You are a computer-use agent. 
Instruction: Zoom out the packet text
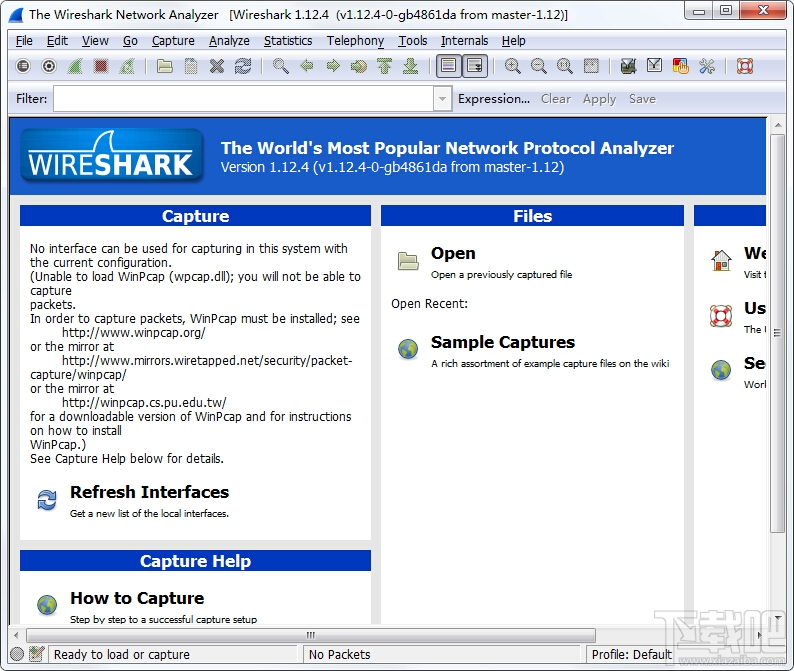click(539, 66)
